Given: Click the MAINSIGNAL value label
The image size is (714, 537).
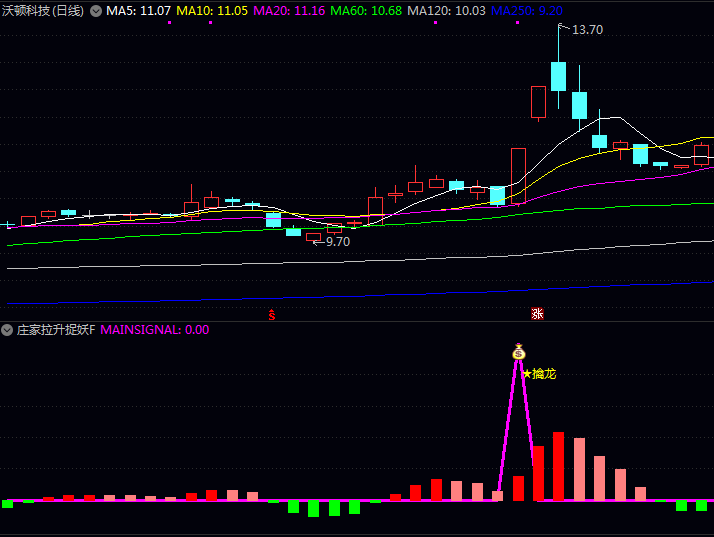Looking at the screenshot, I should [x=155, y=329].
